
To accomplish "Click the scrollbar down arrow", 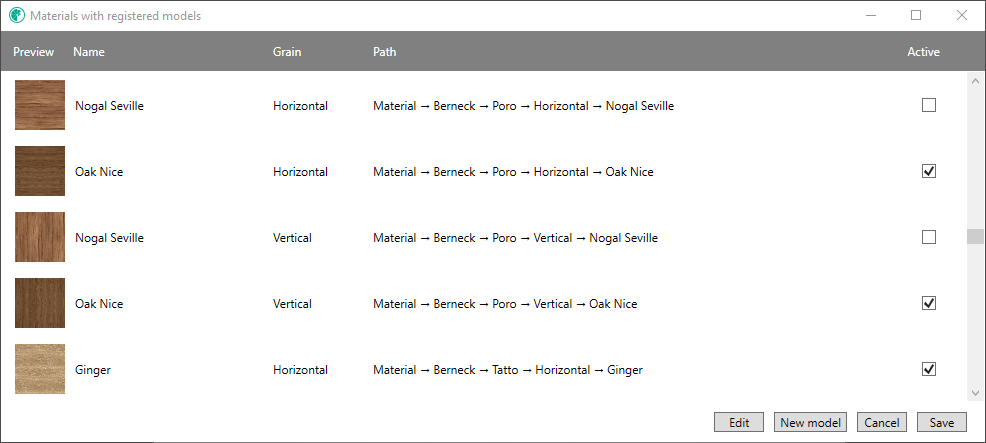I will pyautogui.click(x=975, y=393).
